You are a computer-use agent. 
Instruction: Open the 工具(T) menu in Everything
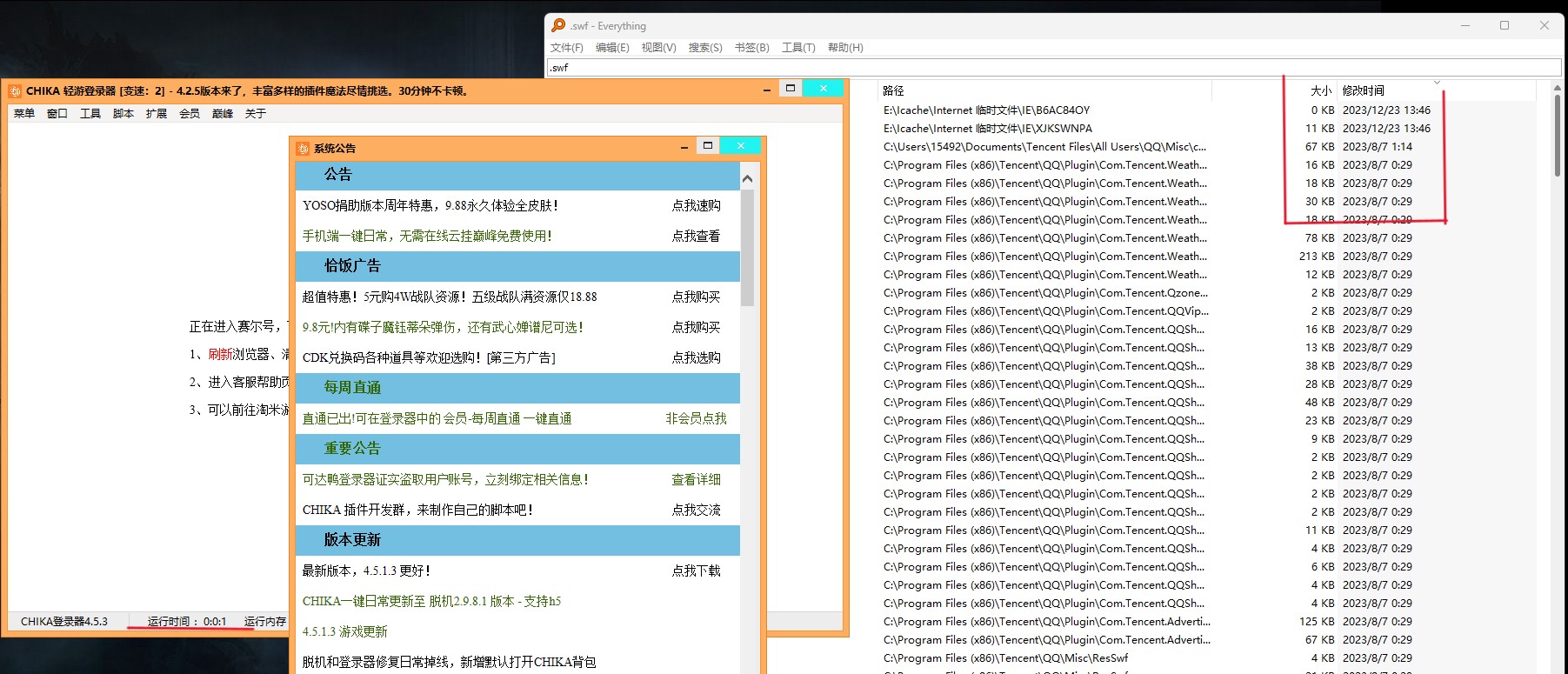pyautogui.click(x=798, y=48)
